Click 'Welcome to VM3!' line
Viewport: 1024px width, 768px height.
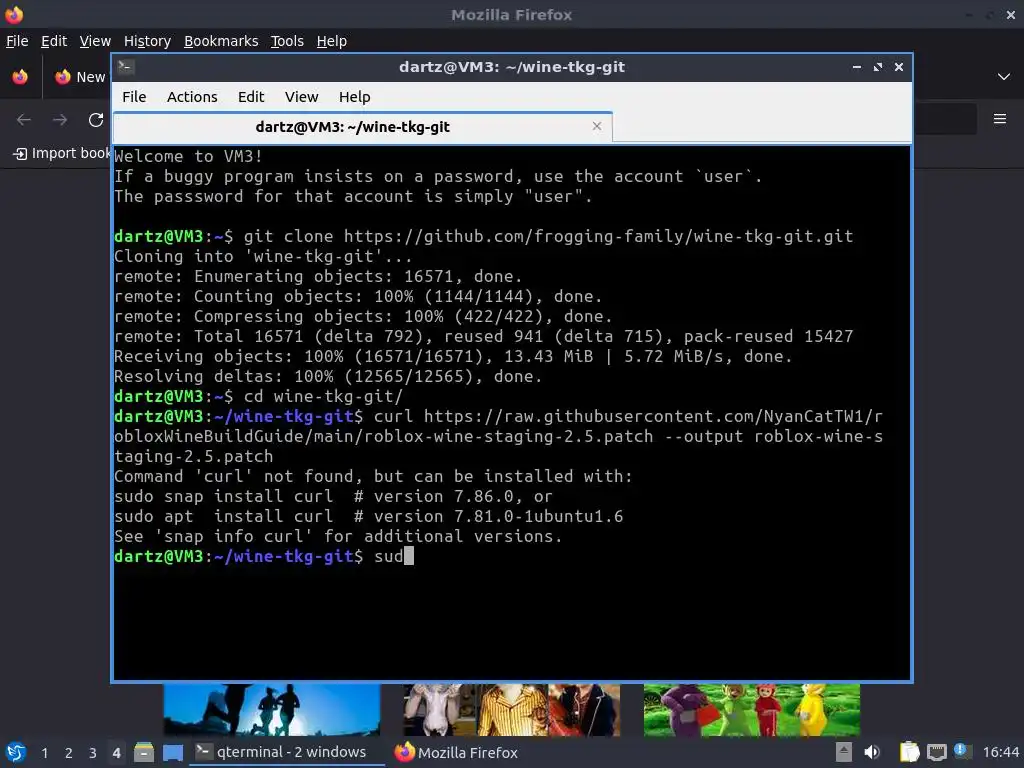coord(188,156)
